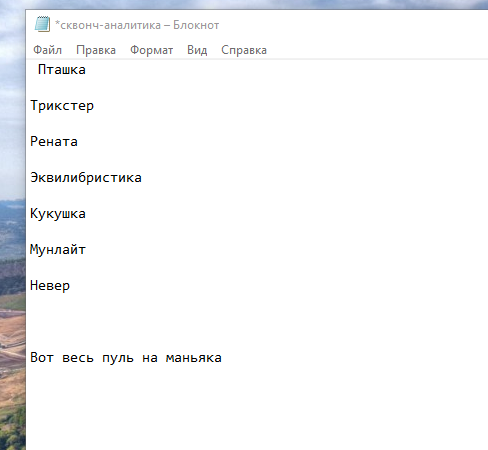Open the Справка menu
488x450 pixels.
(x=244, y=50)
